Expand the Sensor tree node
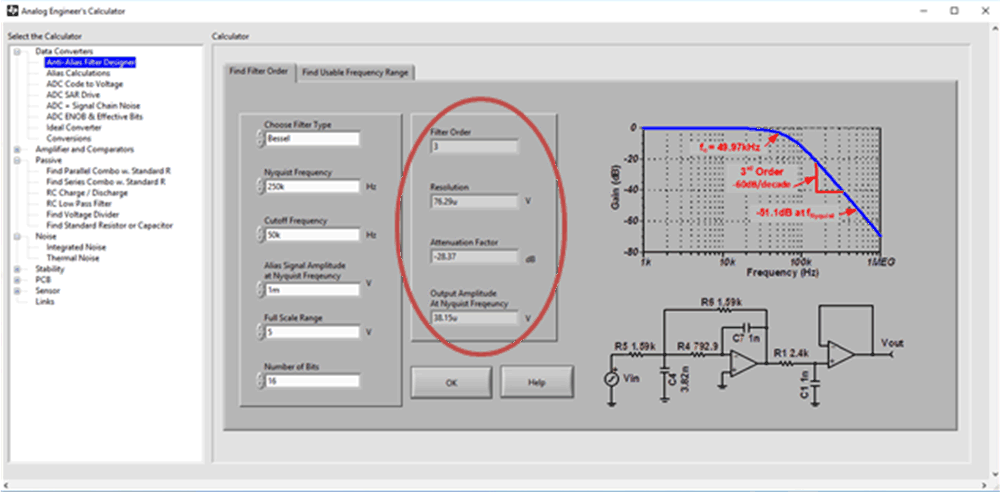1001x492 pixels. (17, 291)
